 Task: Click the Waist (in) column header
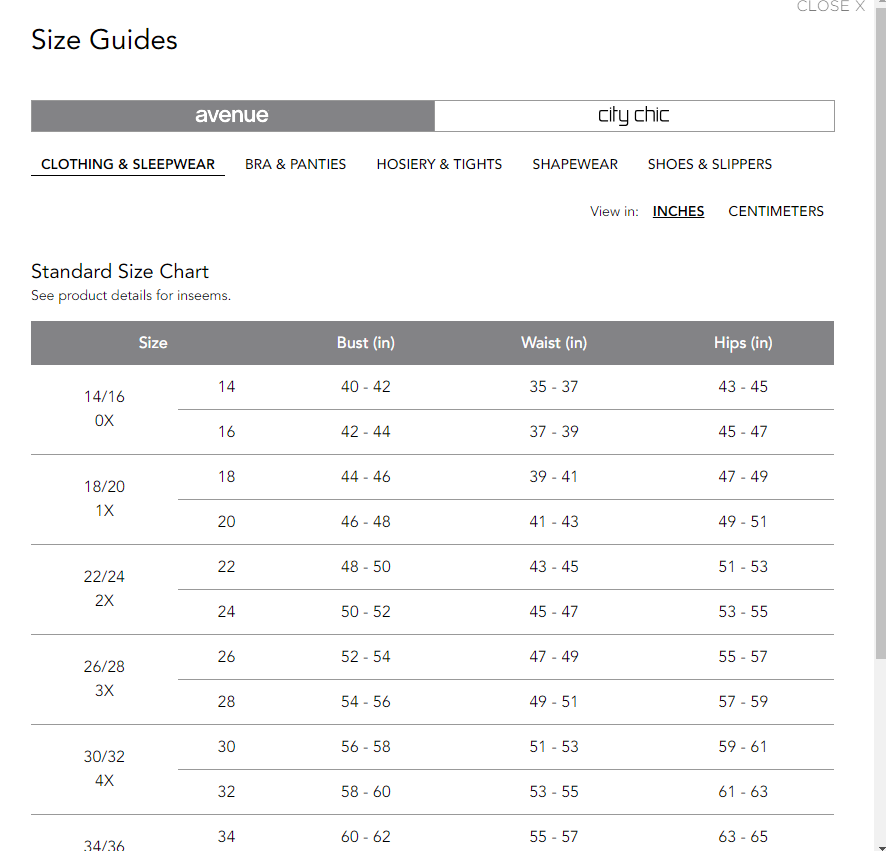(554, 343)
